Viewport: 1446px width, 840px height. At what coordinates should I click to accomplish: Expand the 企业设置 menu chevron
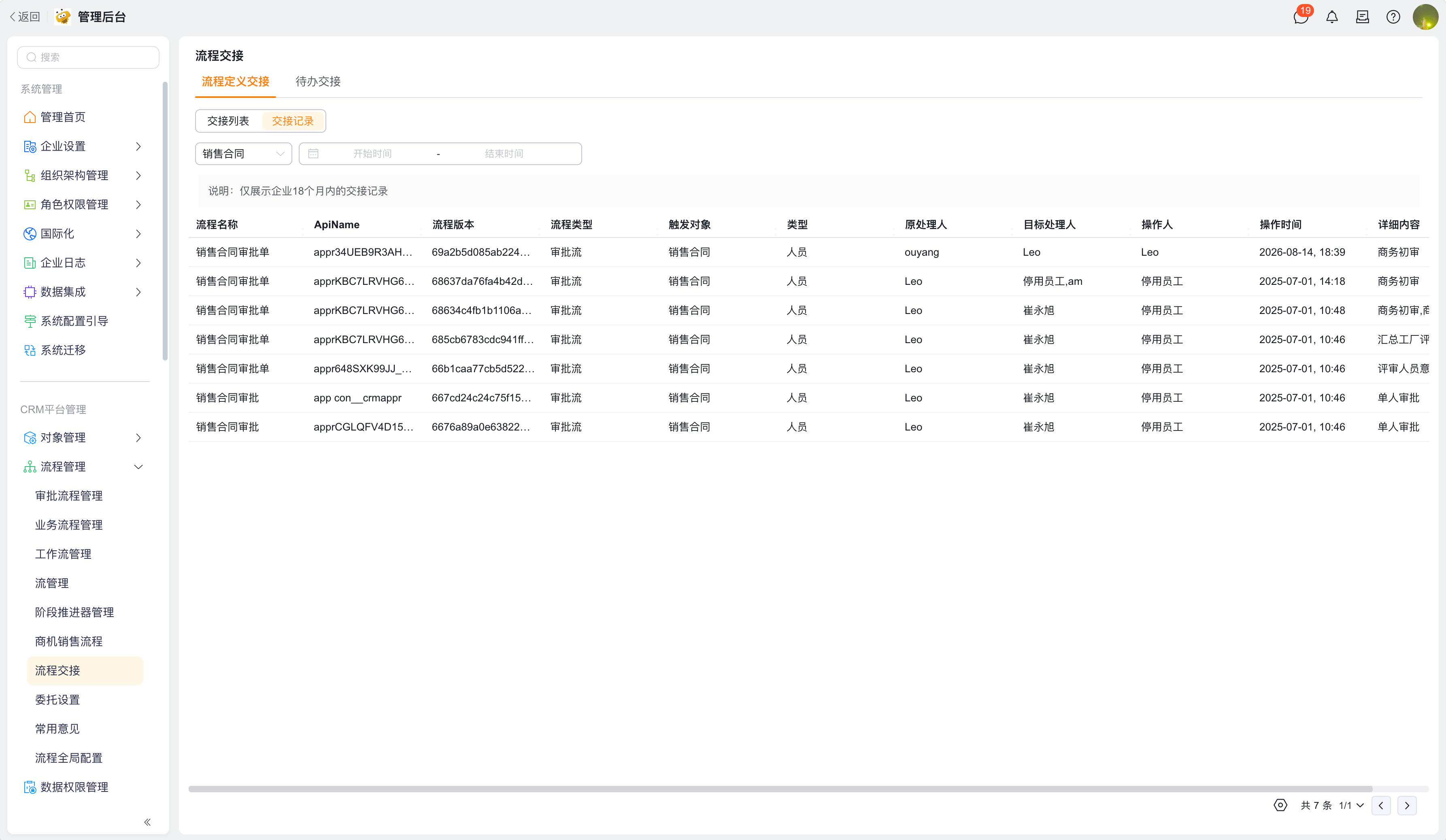coord(138,146)
